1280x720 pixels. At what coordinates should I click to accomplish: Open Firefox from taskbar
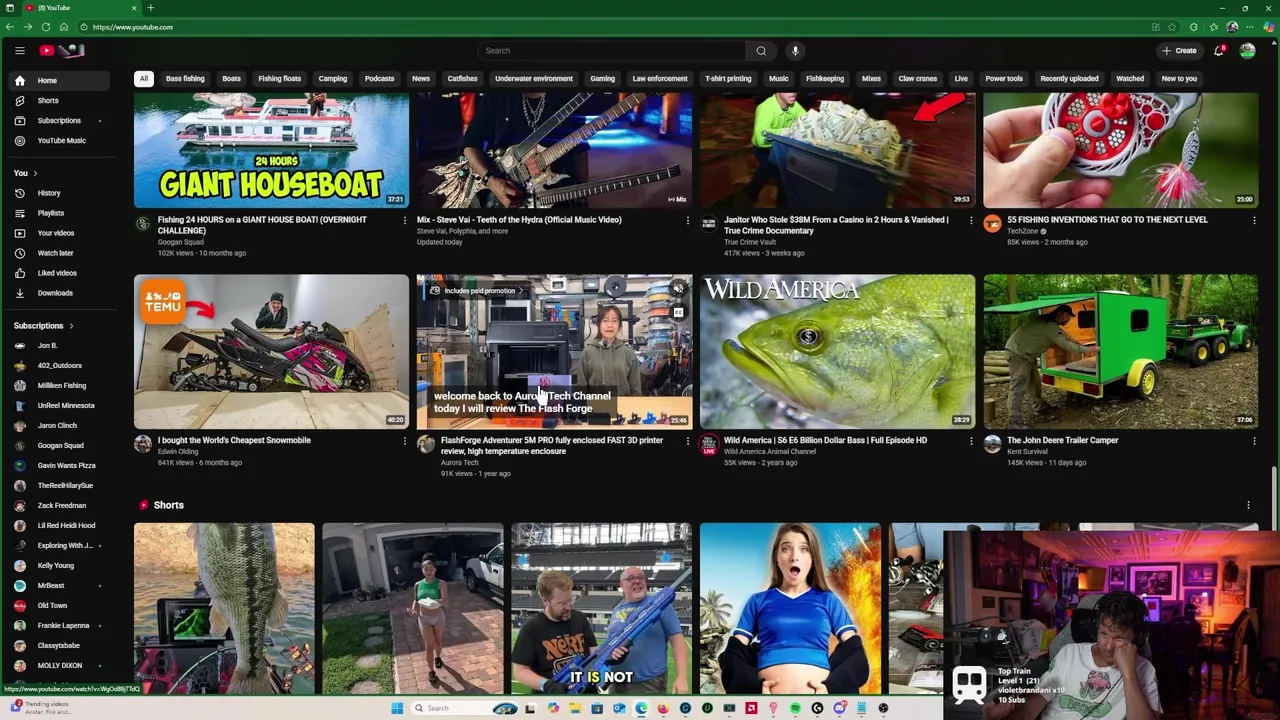tap(663, 708)
